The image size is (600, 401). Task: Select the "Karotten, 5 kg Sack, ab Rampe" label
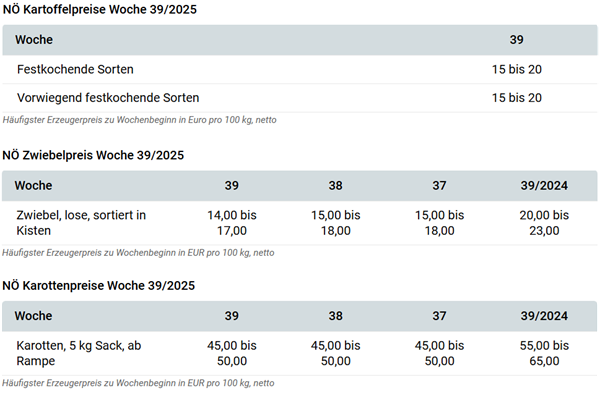pyautogui.click(x=78, y=353)
